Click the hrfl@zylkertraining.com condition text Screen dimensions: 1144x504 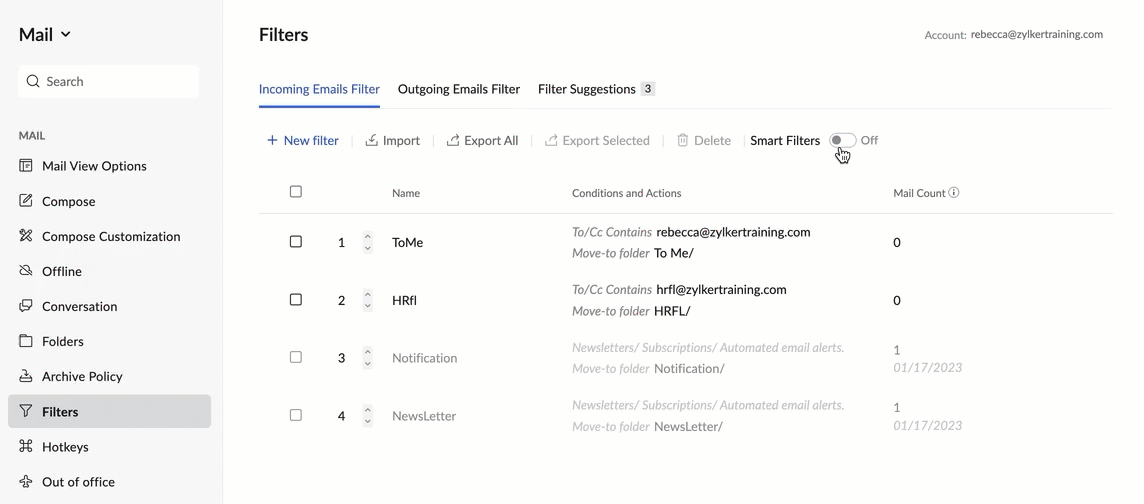722,290
